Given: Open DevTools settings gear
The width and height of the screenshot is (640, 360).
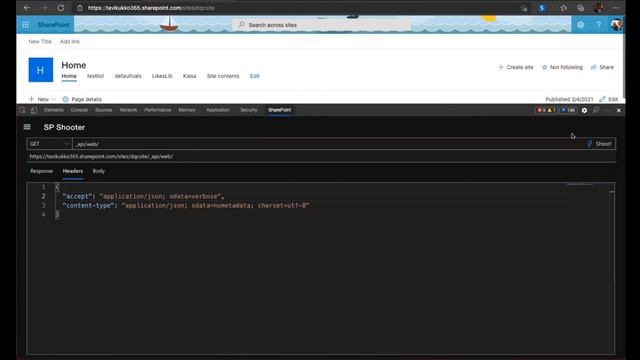Looking at the screenshot, I should [584, 110].
